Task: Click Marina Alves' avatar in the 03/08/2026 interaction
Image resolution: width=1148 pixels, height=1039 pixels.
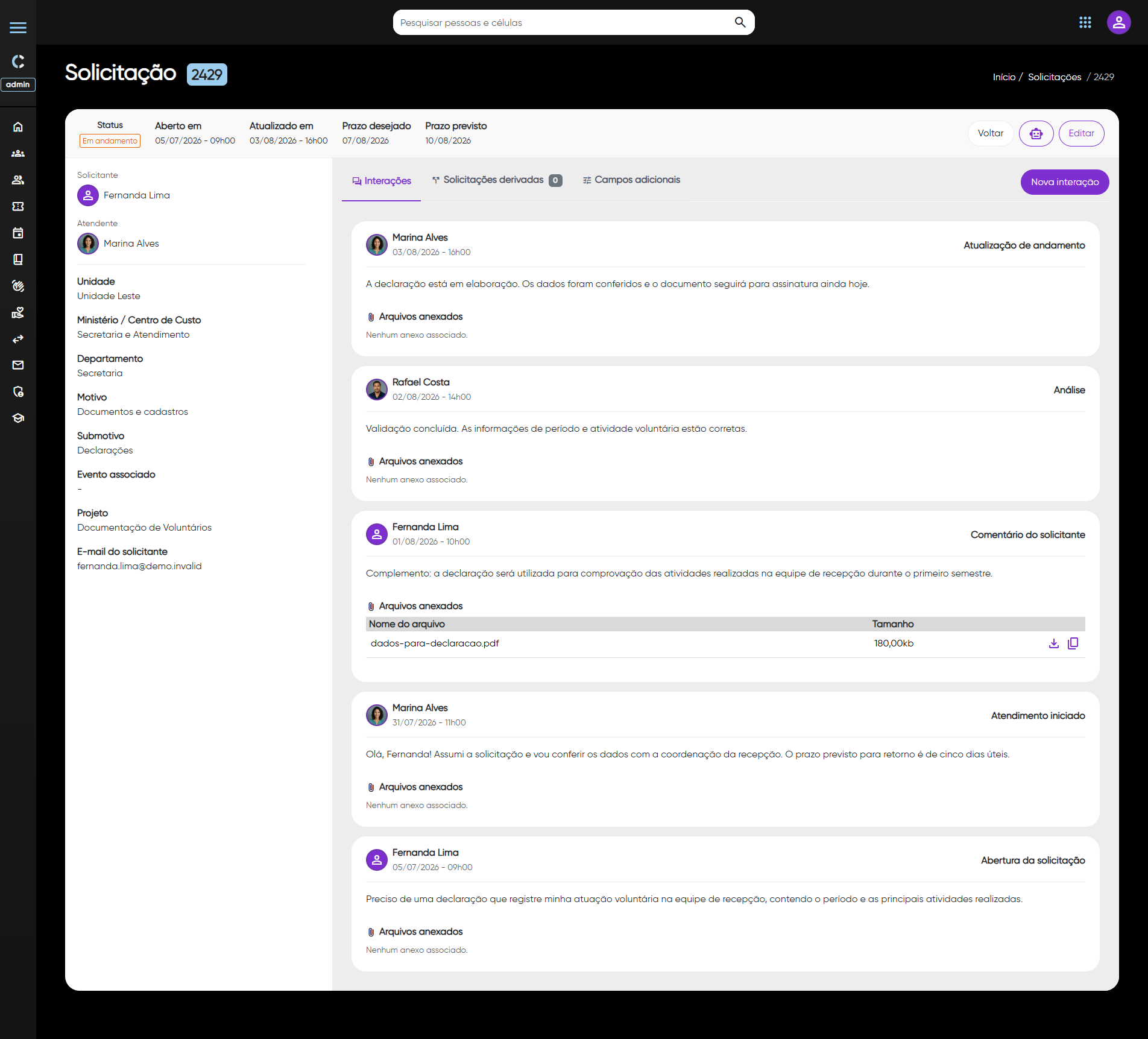Action: pyautogui.click(x=377, y=245)
